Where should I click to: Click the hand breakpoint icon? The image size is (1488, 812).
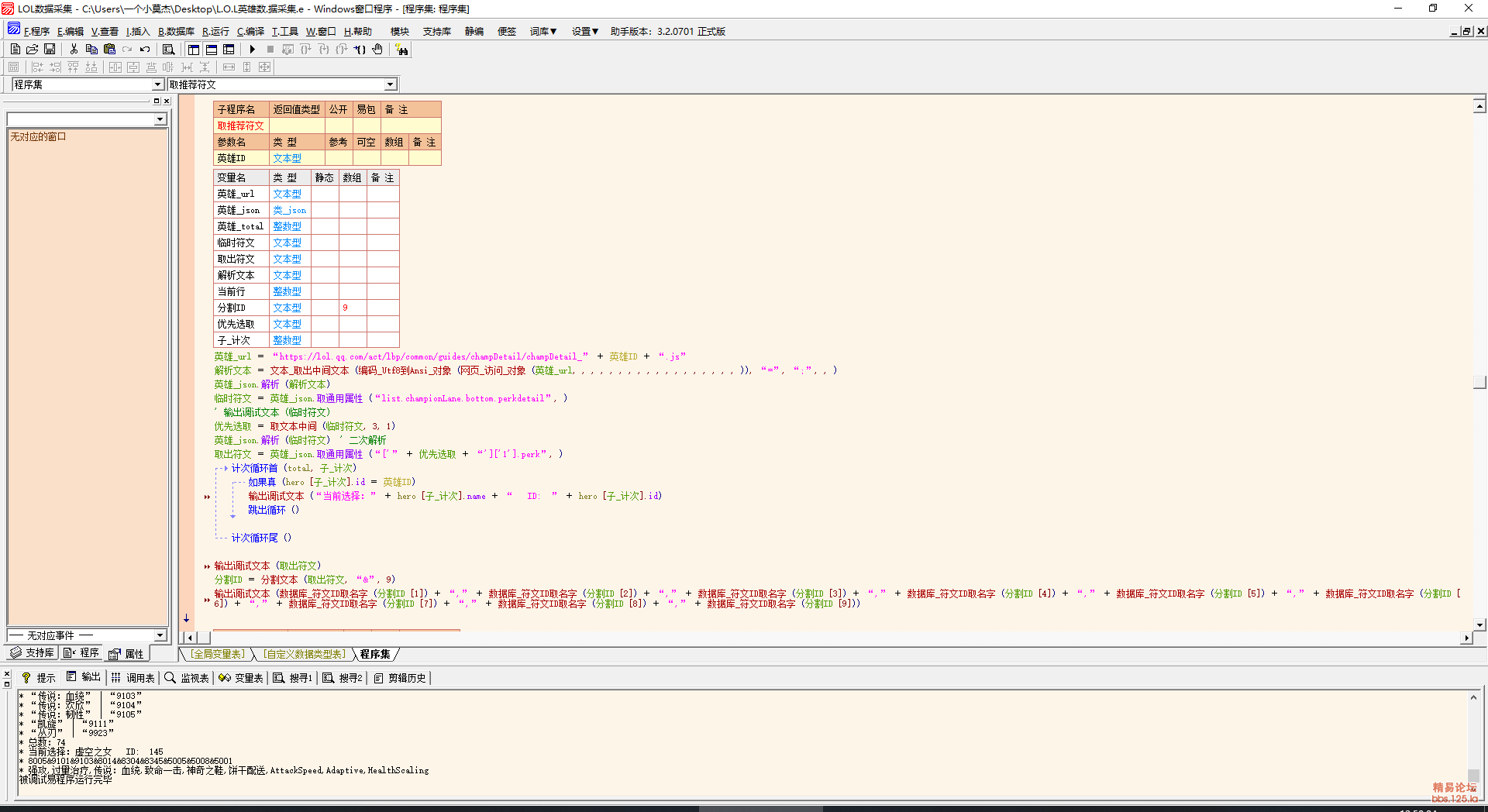coord(377,49)
